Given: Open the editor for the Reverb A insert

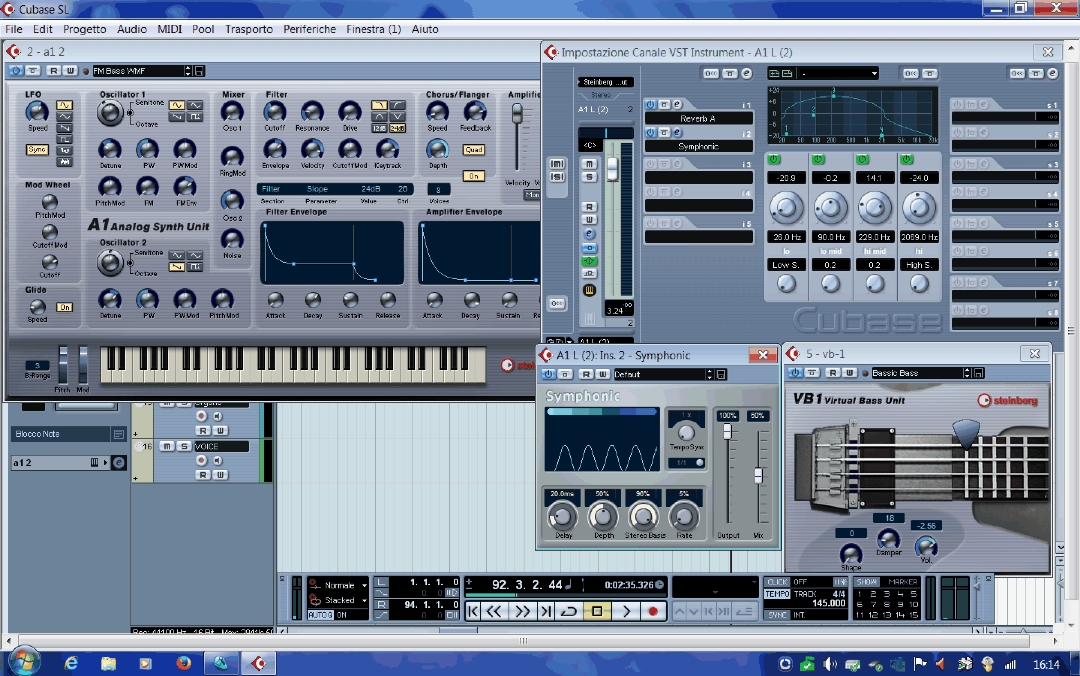Looking at the screenshot, I should coord(677,105).
